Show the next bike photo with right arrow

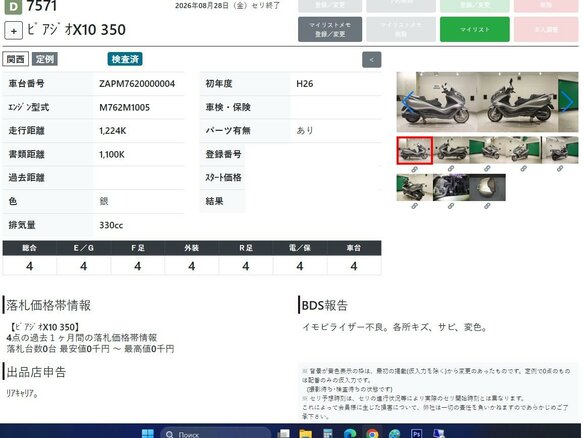tap(567, 101)
